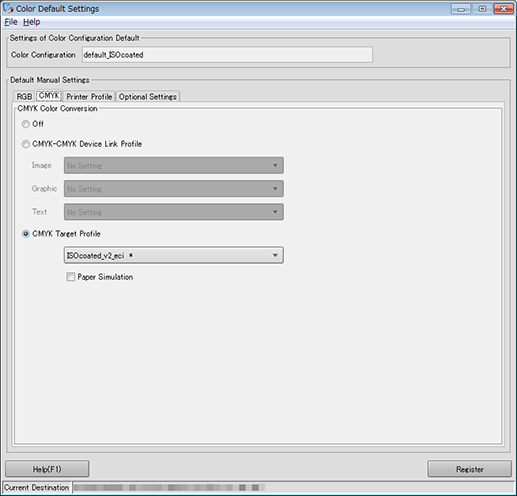Enable the Paper Simulation checkbox
Image resolution: width=517 pixels, height=496 pixels.
pos(70,277)
